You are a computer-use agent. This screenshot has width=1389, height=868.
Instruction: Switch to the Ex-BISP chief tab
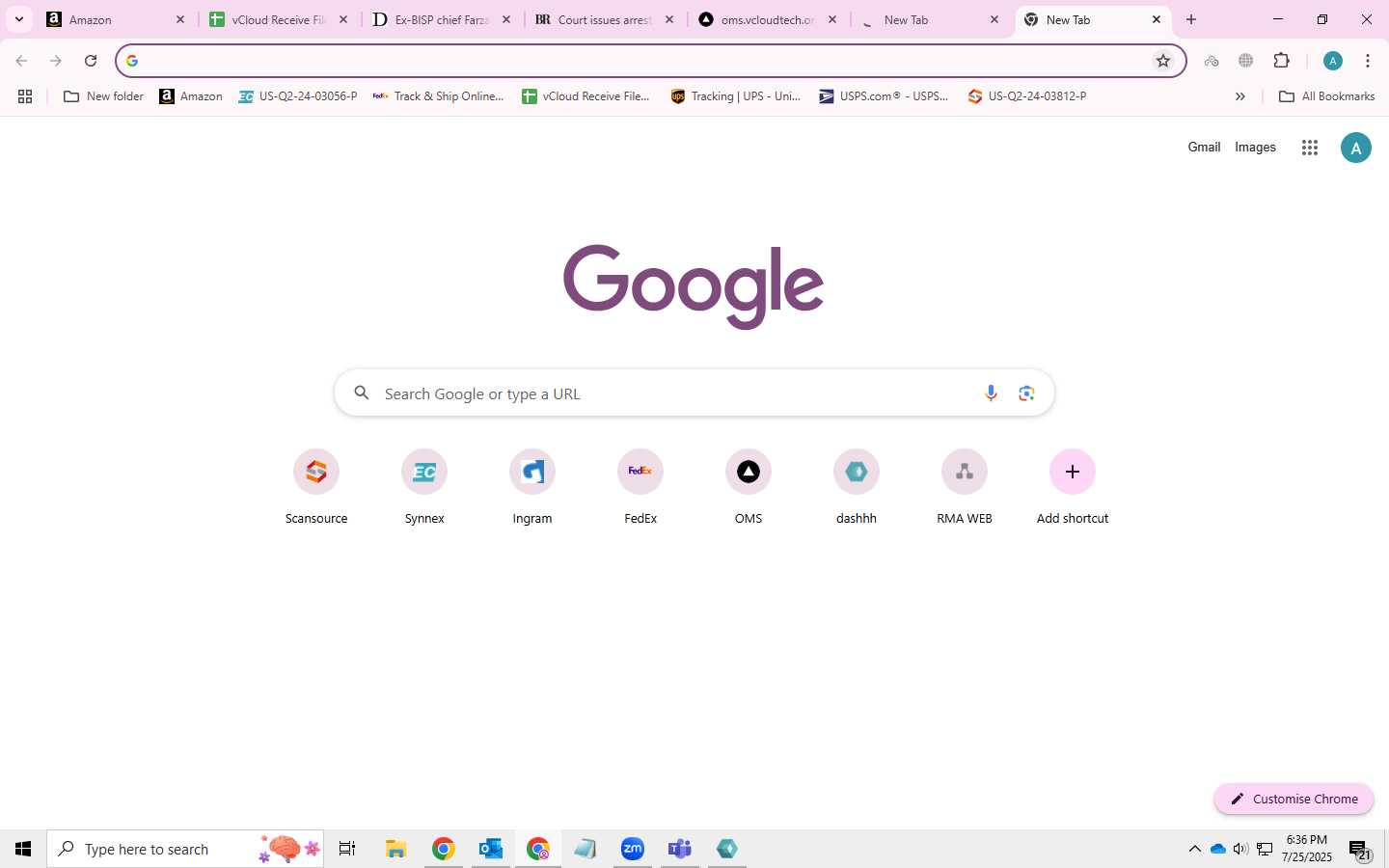pos(443,19)
